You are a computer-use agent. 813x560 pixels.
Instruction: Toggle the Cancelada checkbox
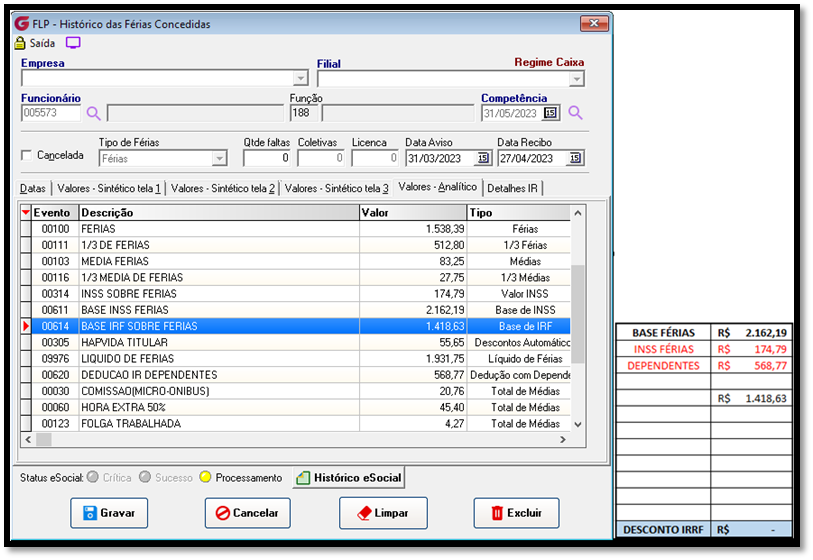(26, 155)
